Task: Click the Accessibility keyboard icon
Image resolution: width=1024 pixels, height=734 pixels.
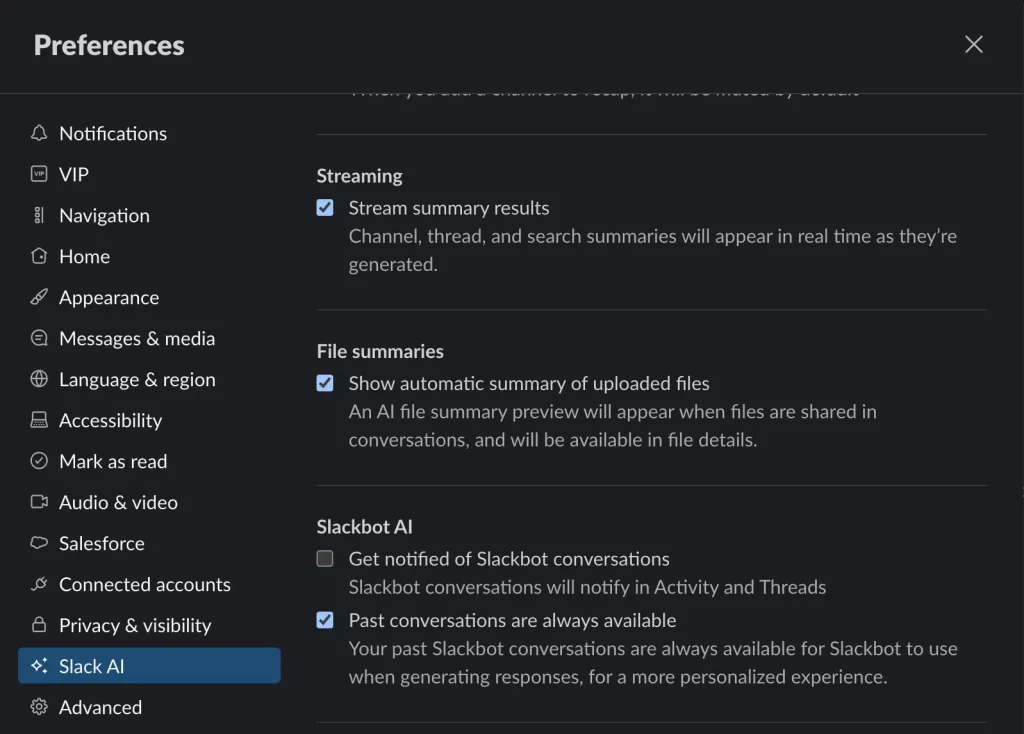Action: [39, 420]
